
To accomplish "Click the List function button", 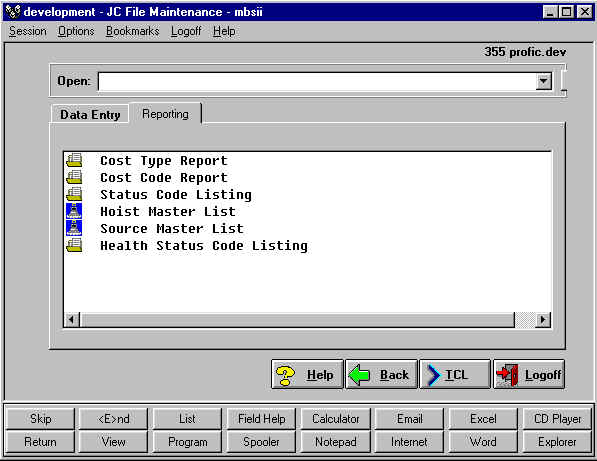I will (187, 419).
